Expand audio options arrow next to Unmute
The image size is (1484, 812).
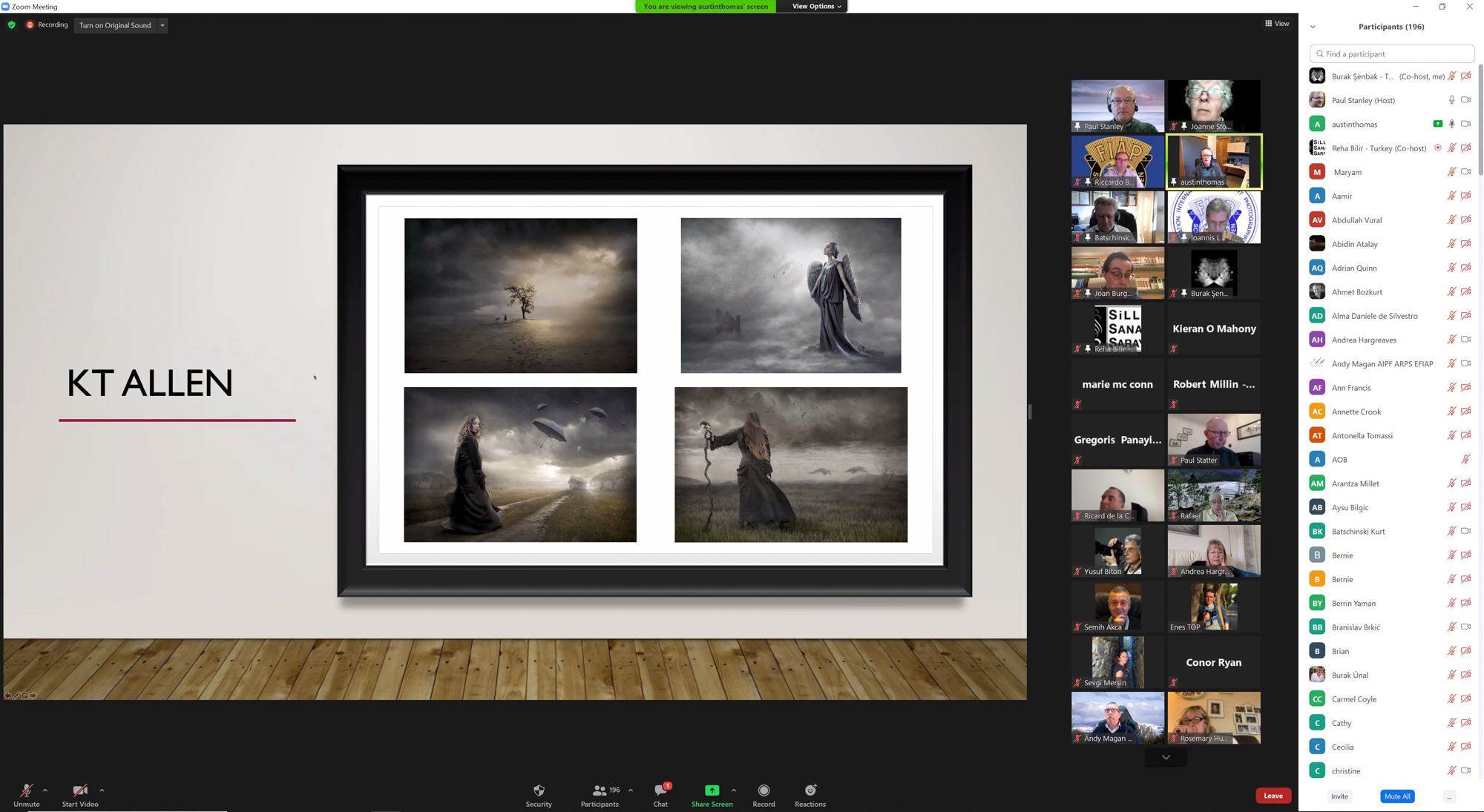click(45, 790)
